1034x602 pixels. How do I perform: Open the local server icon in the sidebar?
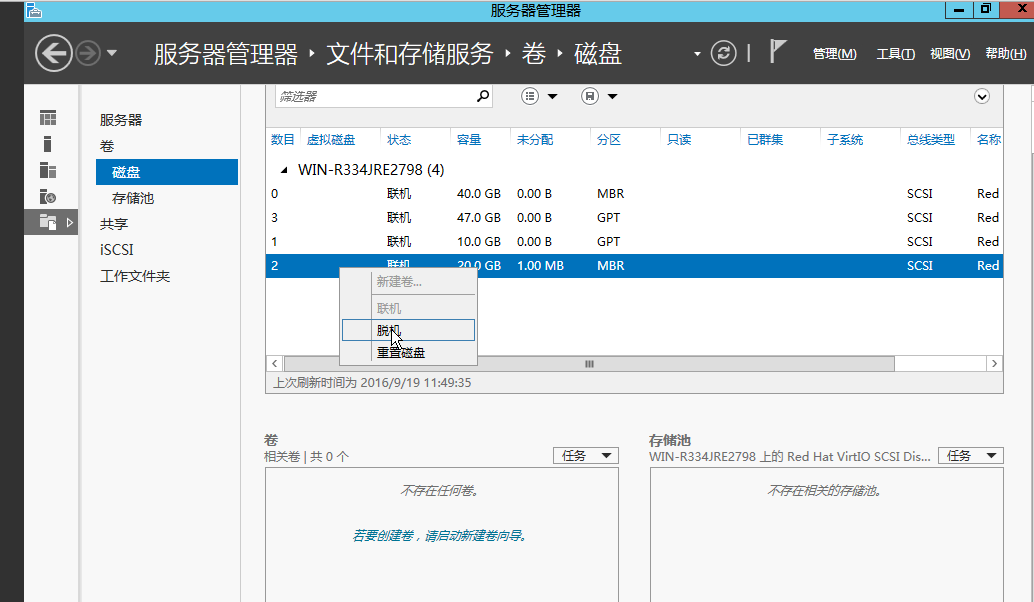pos(47,143)
